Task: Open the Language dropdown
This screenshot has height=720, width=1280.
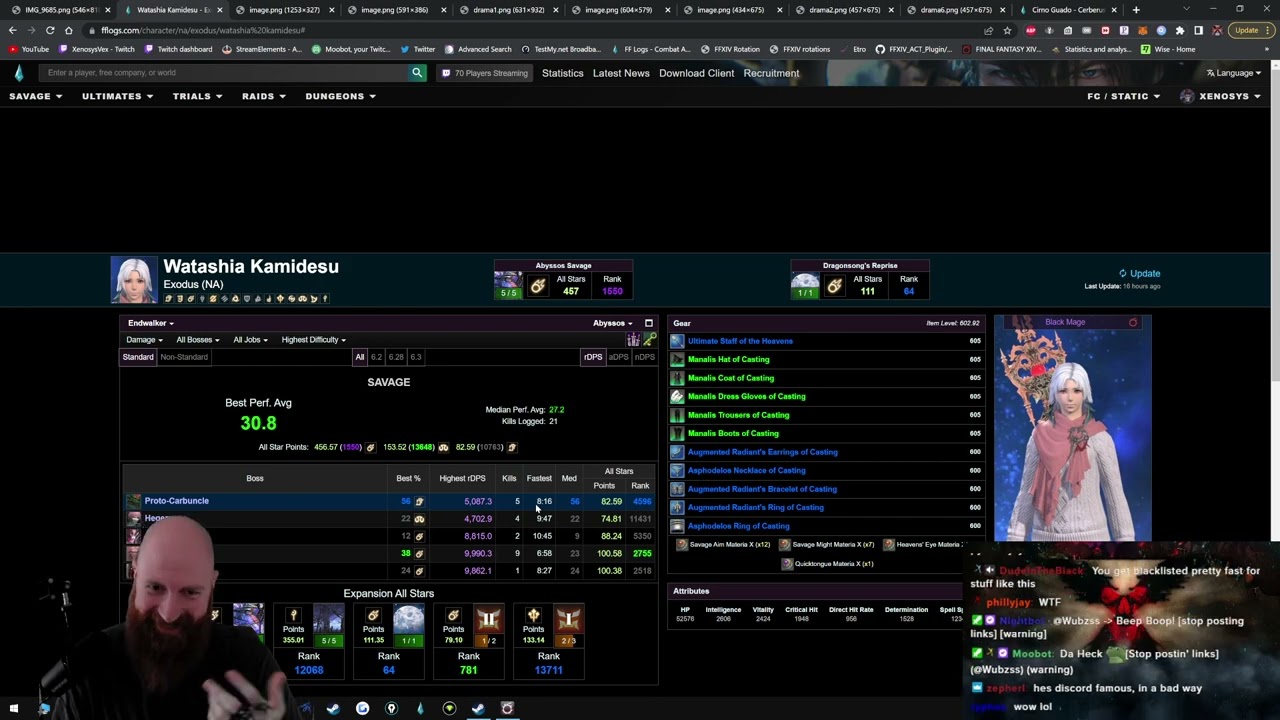Action: pyautogui.click(x=1234, y=73)
